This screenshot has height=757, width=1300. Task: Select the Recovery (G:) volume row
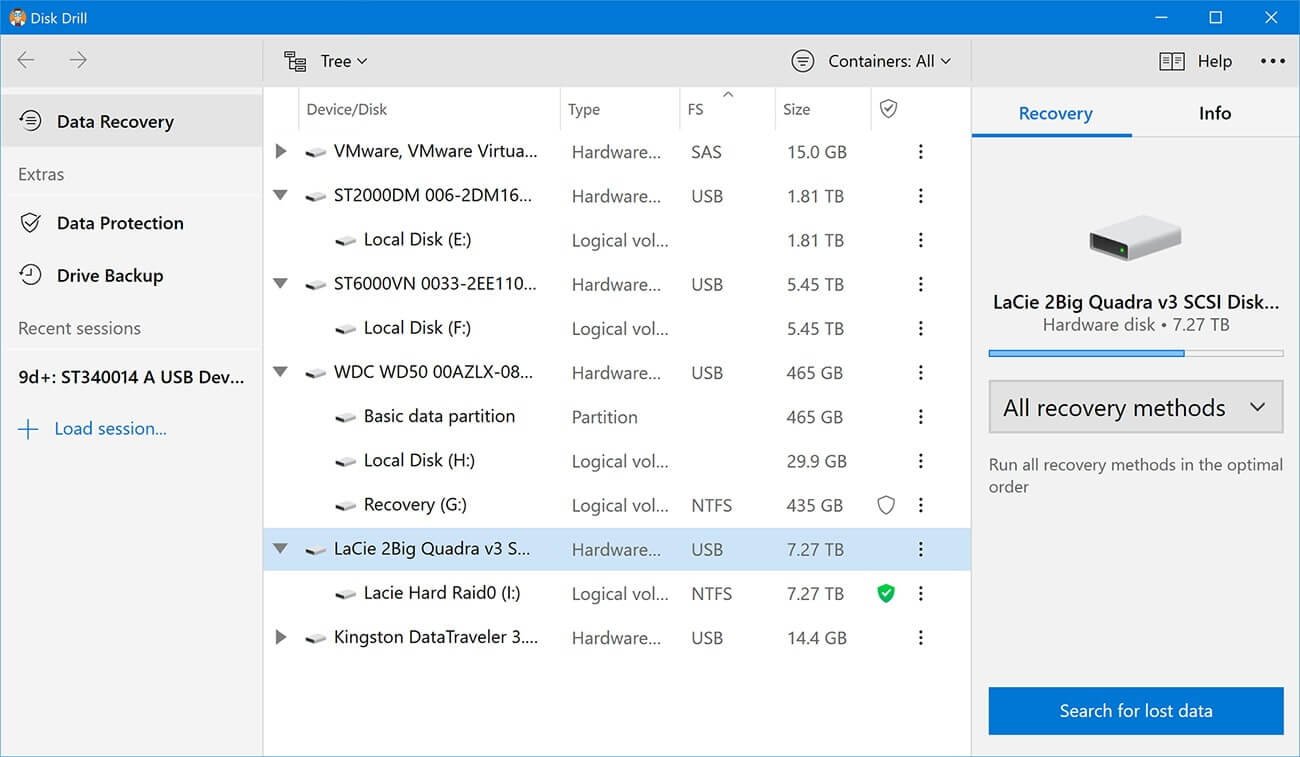click(x=616, y=505)
